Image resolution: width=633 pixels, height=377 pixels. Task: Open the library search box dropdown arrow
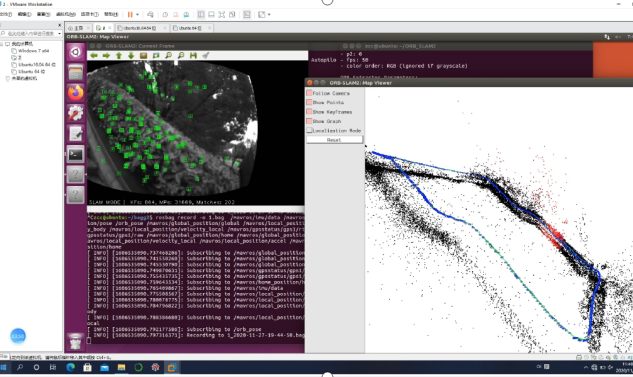(59, 34)
